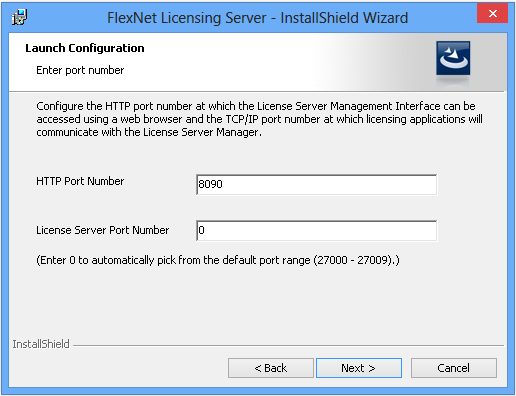The image size is (516, 396).
Task: Go back with the Back button
Action: (271, 368)
